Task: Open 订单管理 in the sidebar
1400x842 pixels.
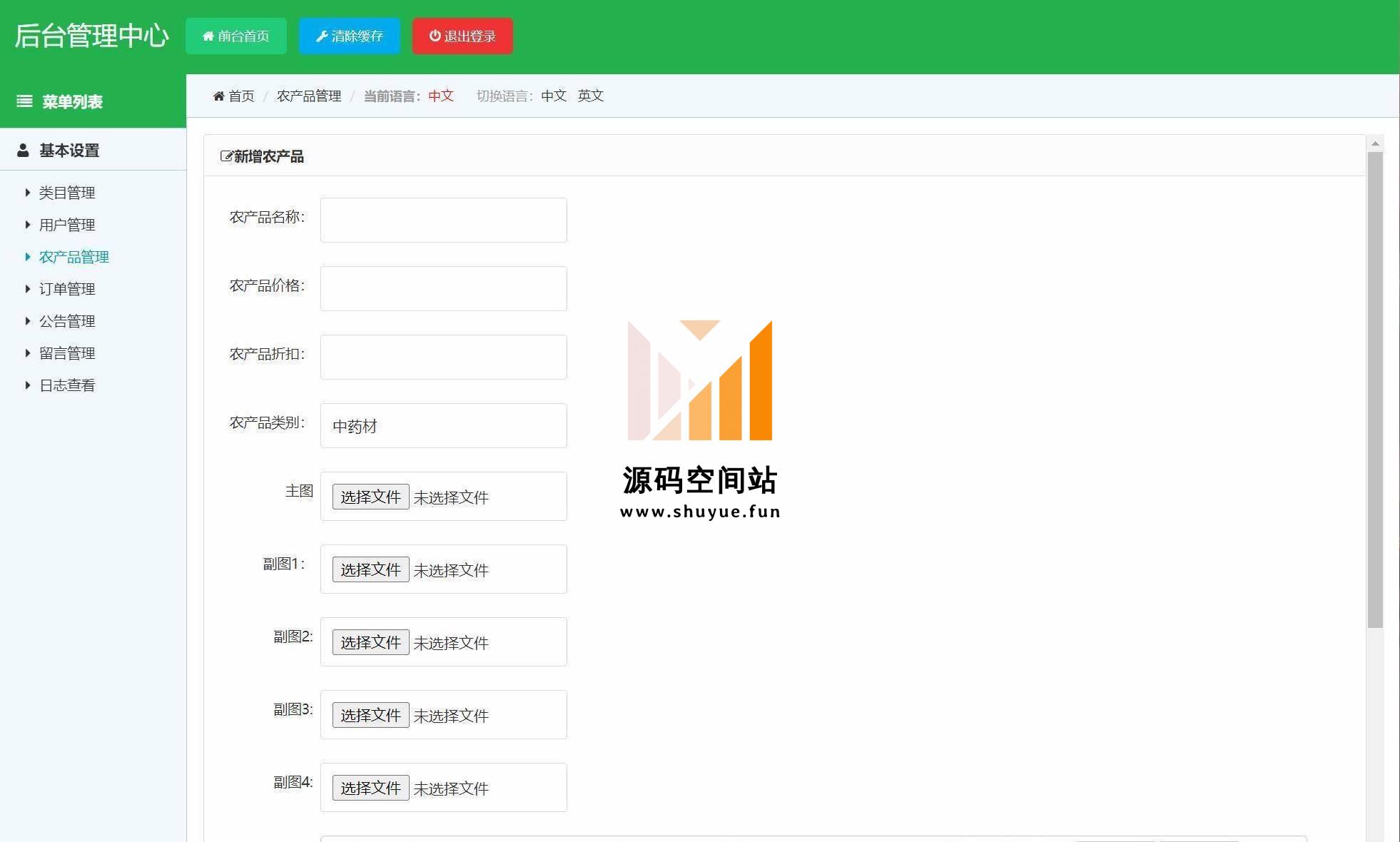Action: pyautogui.click(x=67, y=289)
